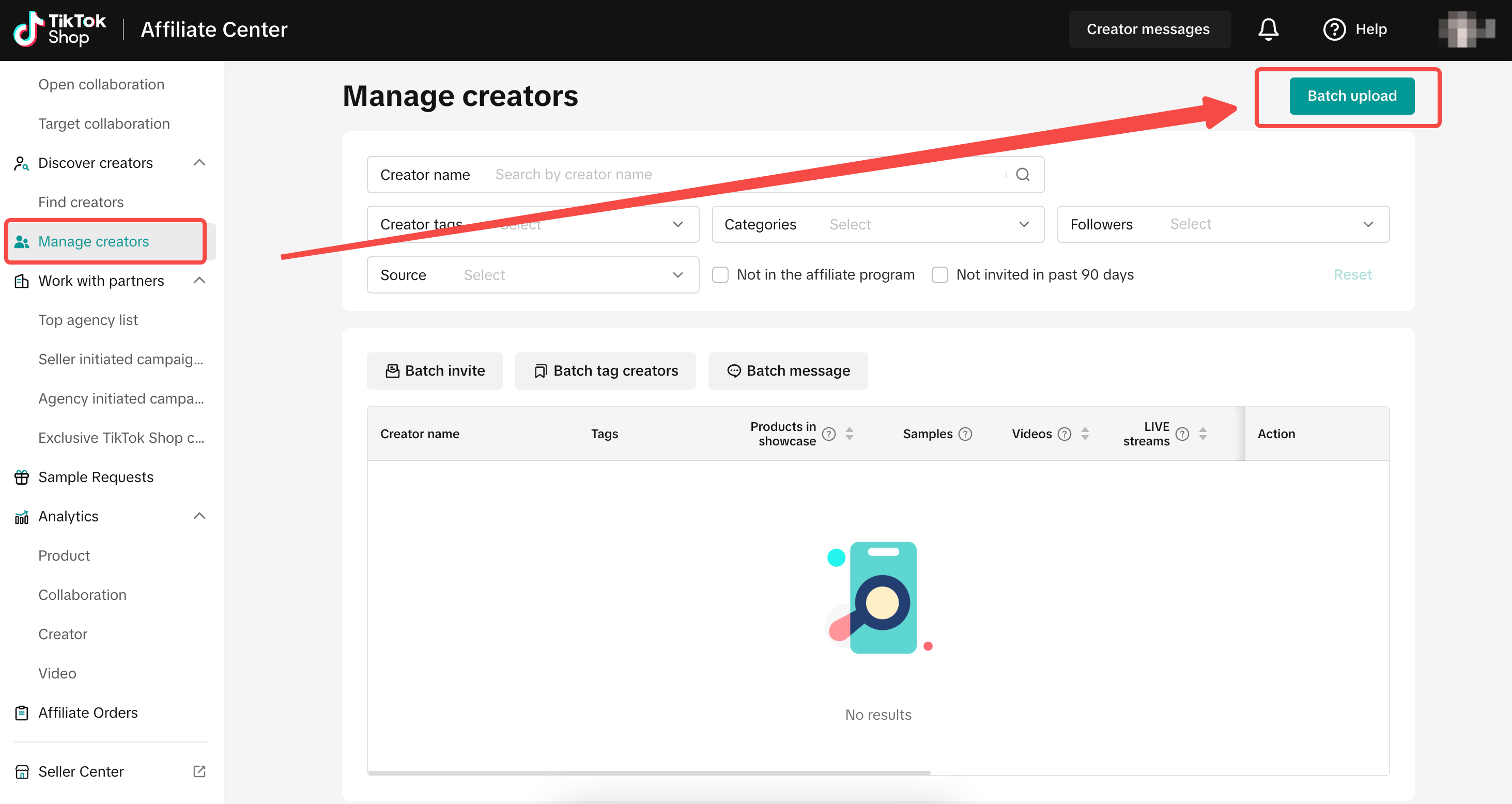Open Analytics Collaboration page
This screenshot has height=804, width=1512.
point(82,595)
